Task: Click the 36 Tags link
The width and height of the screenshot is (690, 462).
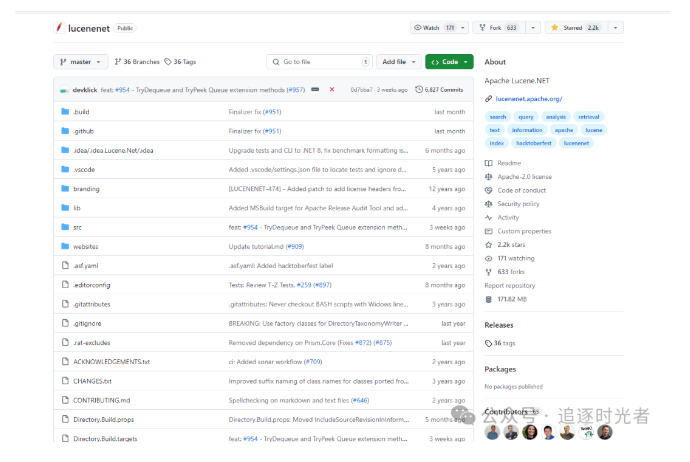Action: (180, 62)
